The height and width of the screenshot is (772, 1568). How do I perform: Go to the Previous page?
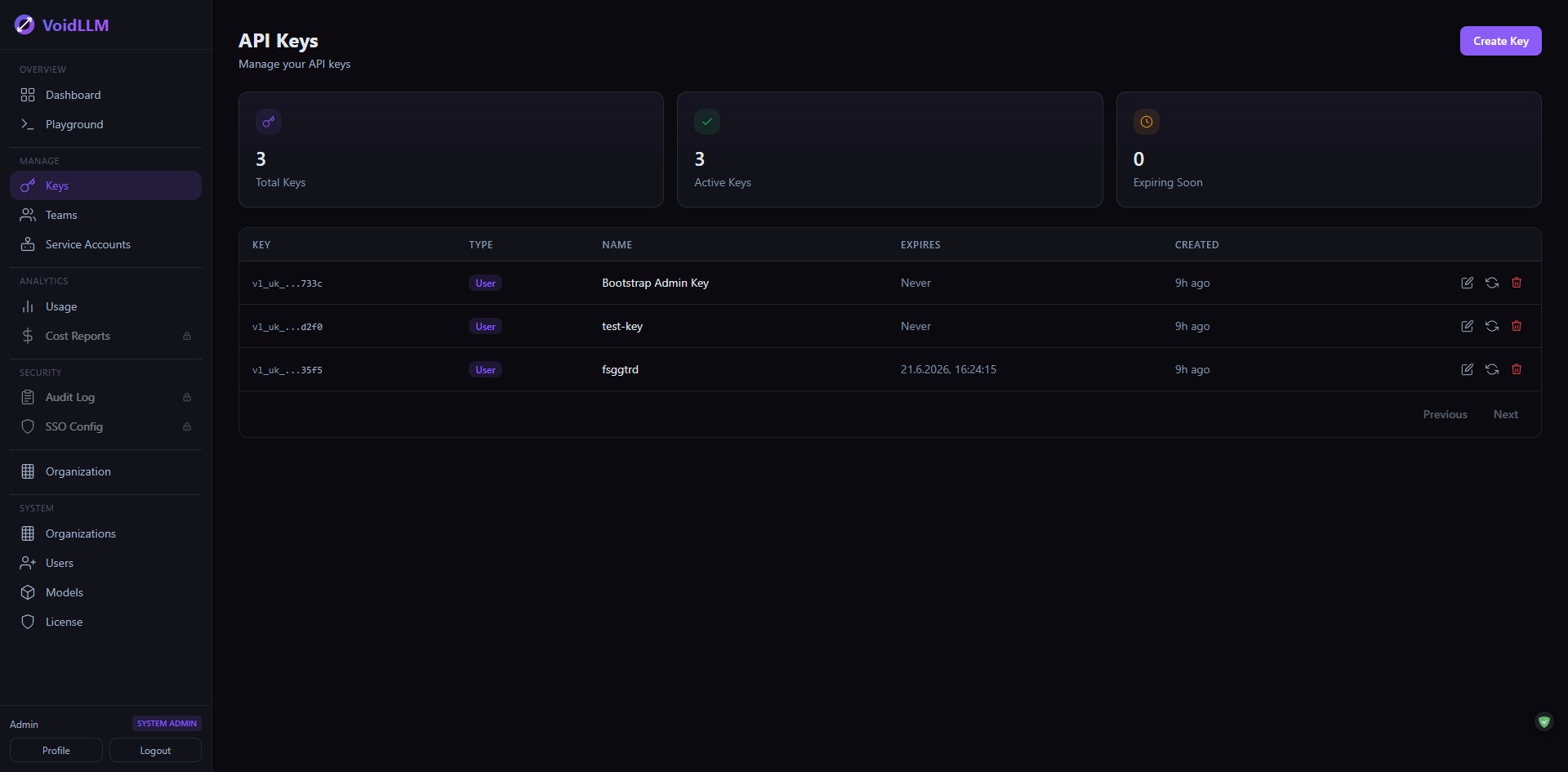click(x=1445, y=414)
